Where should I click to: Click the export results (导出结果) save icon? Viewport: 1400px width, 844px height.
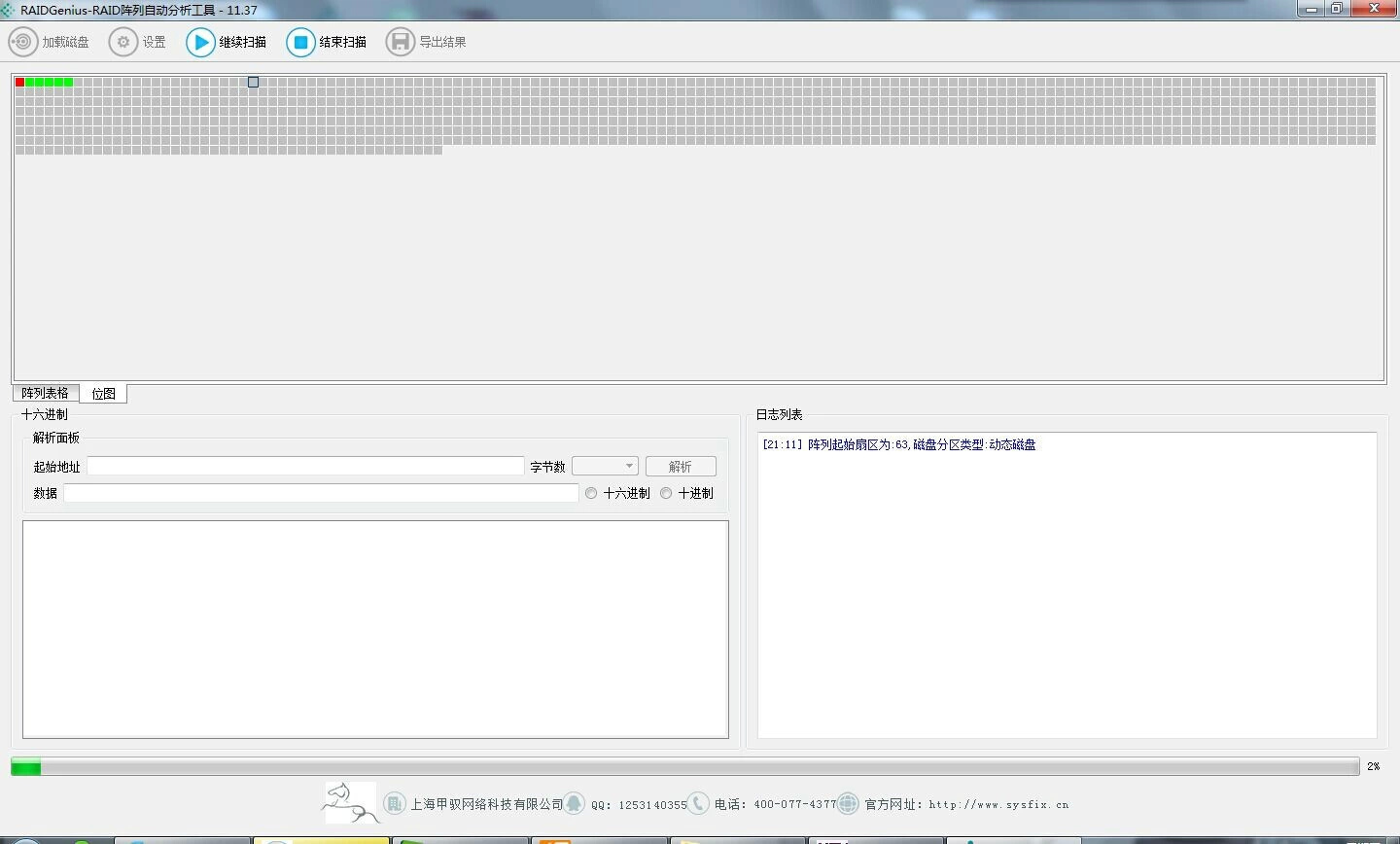(x=400, y=42)
